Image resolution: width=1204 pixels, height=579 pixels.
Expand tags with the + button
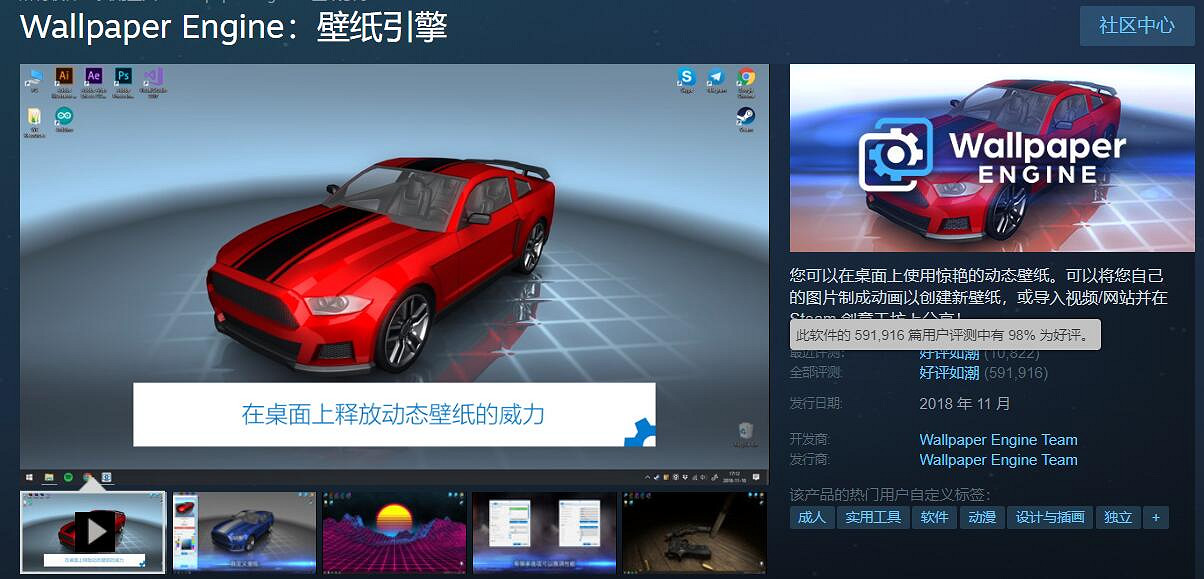(x=1156, y=517)
